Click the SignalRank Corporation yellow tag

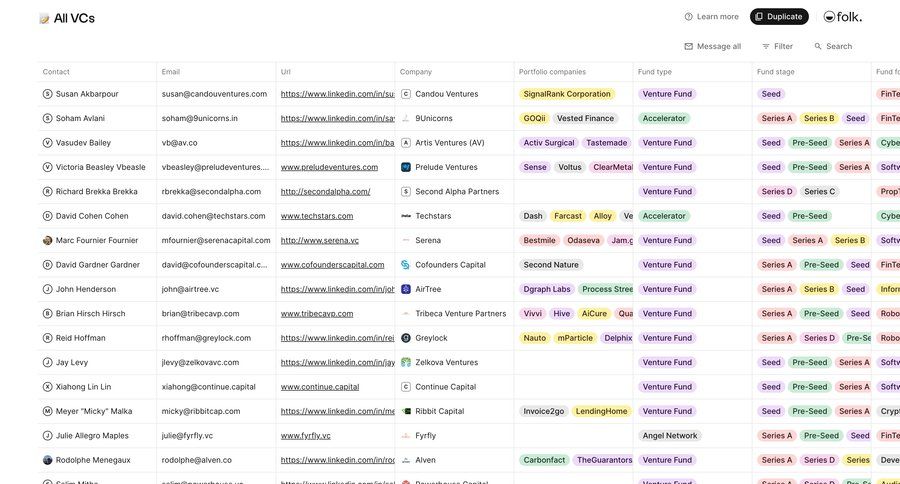[567, 94]
